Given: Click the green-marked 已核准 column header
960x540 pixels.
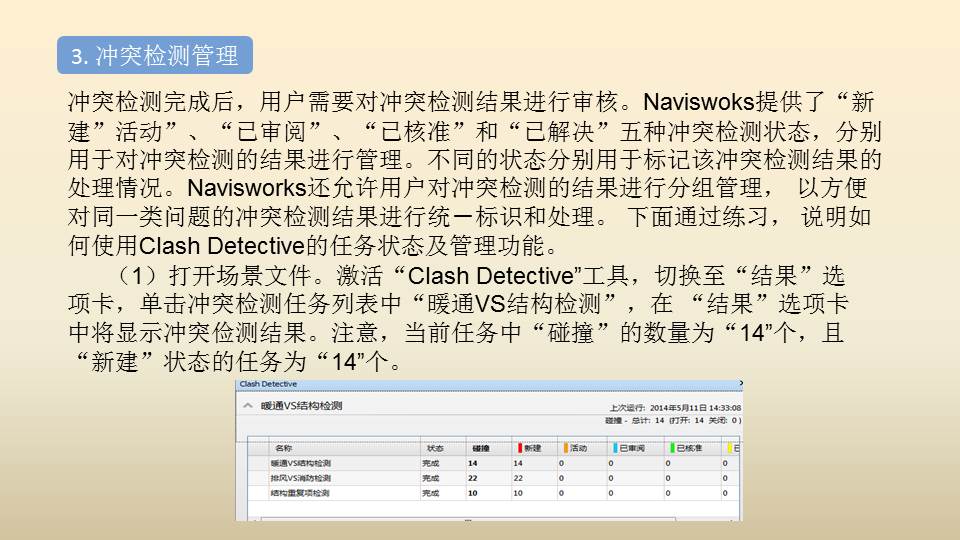Looking at the screenshot, I should coord(693,448).
